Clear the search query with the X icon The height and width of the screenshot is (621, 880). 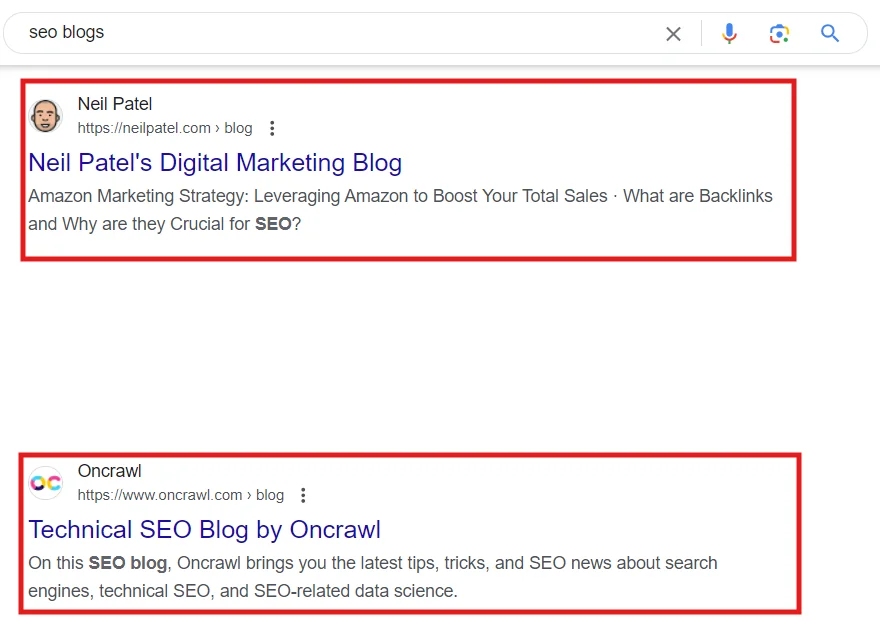(x=673, y=34)
